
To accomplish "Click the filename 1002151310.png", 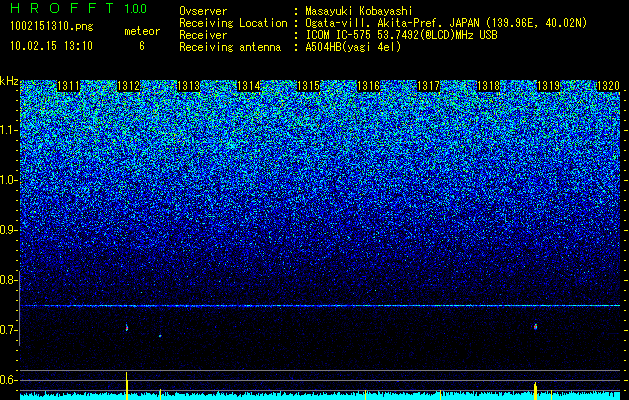I will coord(52,26).
